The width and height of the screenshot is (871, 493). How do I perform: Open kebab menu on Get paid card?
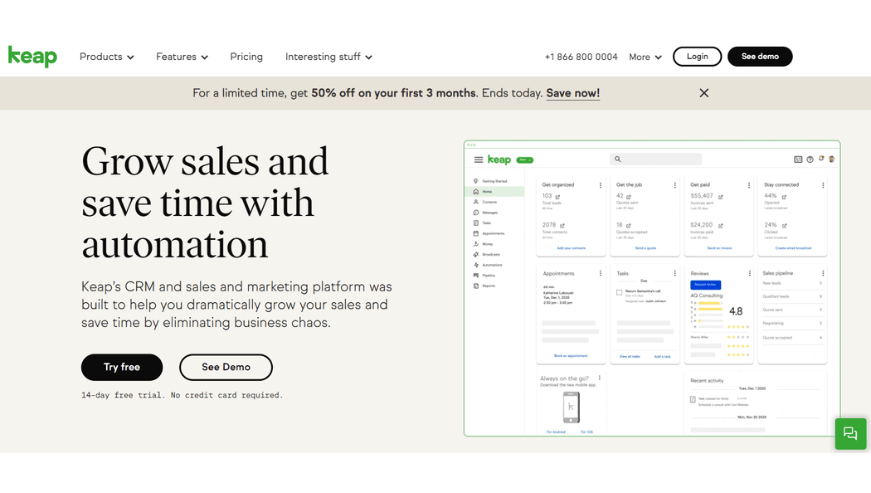pos(749,185)
